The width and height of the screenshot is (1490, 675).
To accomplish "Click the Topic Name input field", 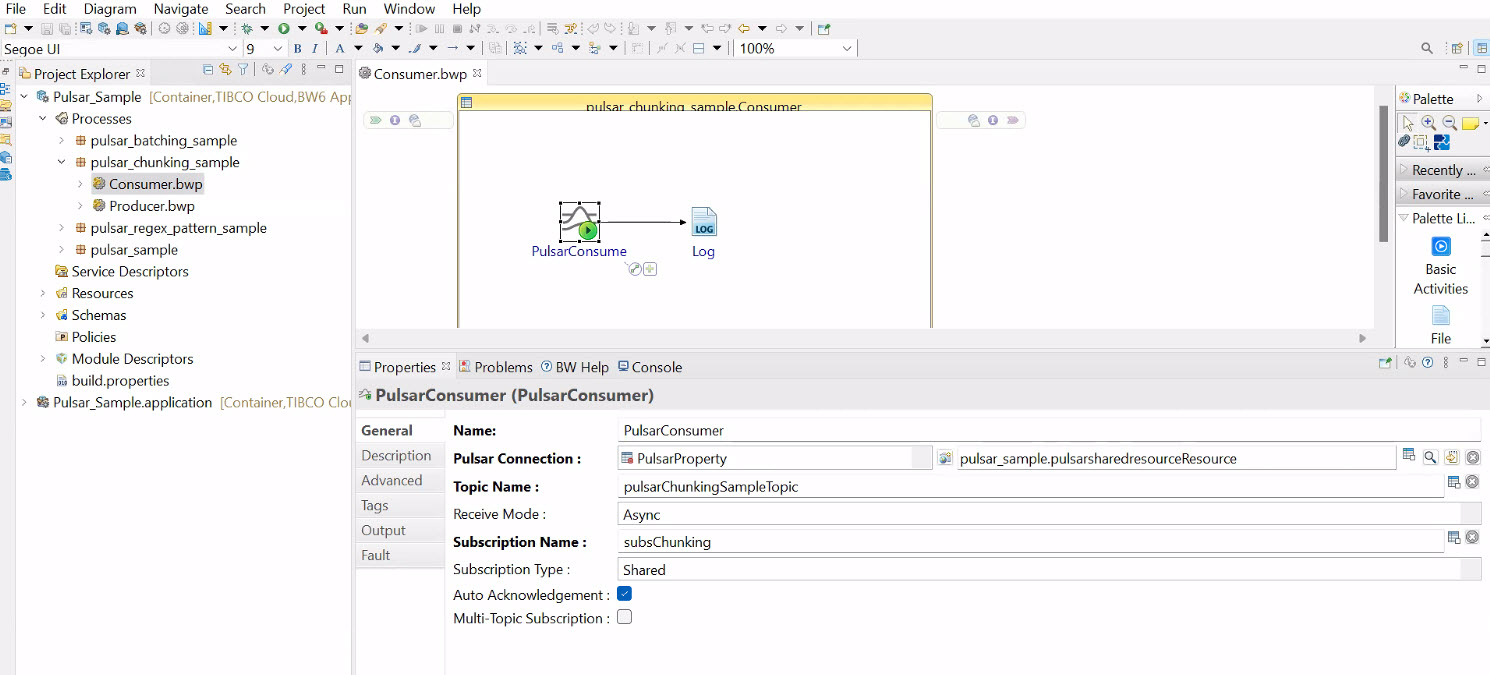I will (1030, 487).
